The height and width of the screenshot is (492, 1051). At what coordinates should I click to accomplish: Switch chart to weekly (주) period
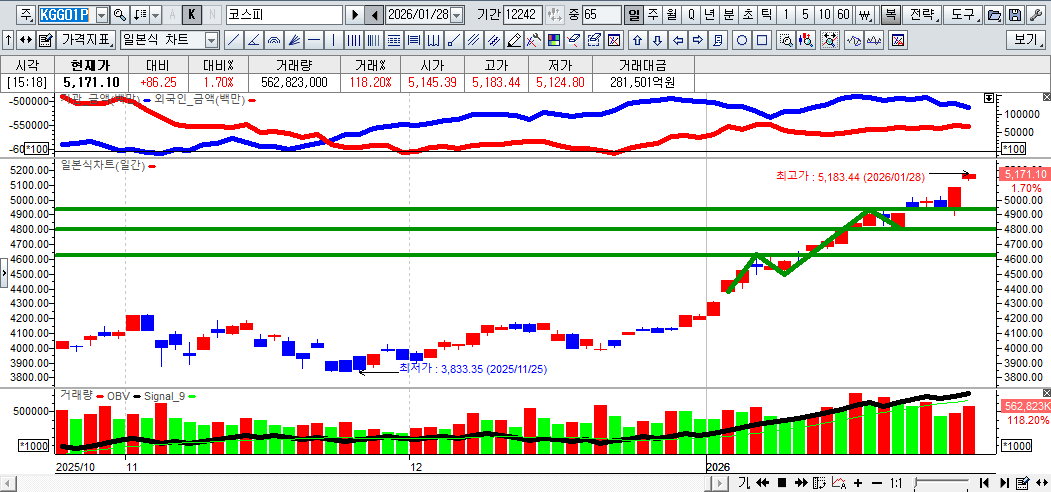coord(652,15)
